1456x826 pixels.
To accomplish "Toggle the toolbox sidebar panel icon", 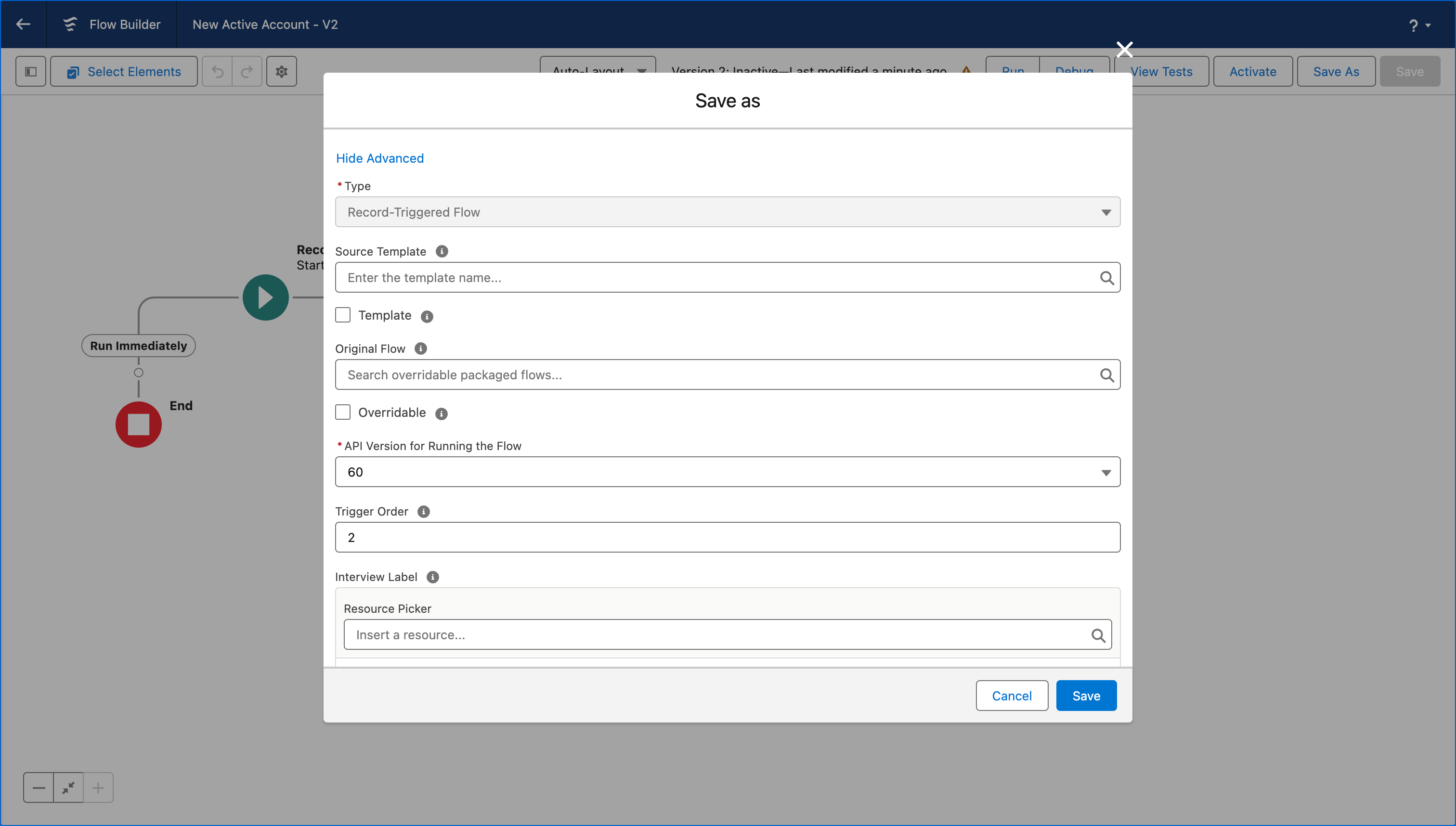I will pyautogui.click(x=31, y=71).
